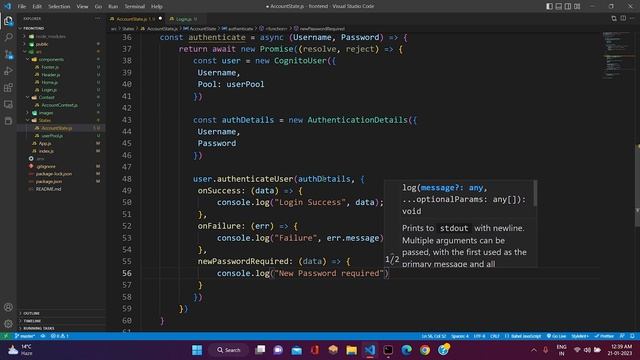This screenshot has width=640, height=360.
Task: Open Footer.js in the explorer
Action: click(x=50, y=67)
